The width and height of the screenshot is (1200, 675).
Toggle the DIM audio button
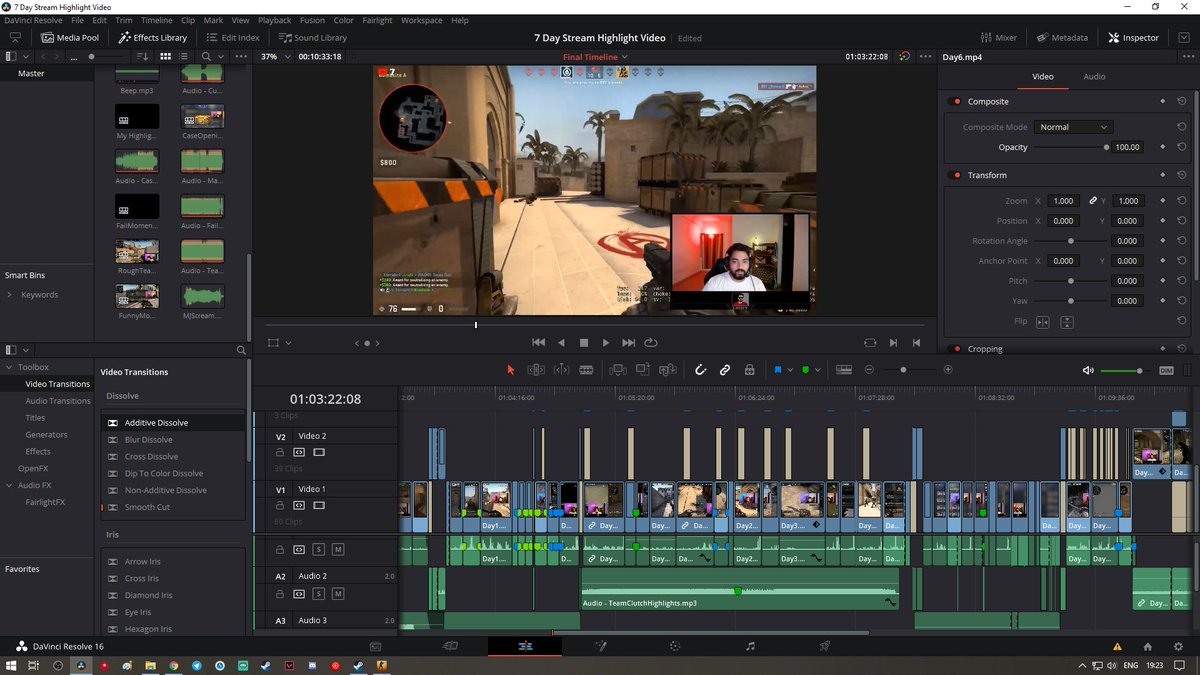(1166, 370)
